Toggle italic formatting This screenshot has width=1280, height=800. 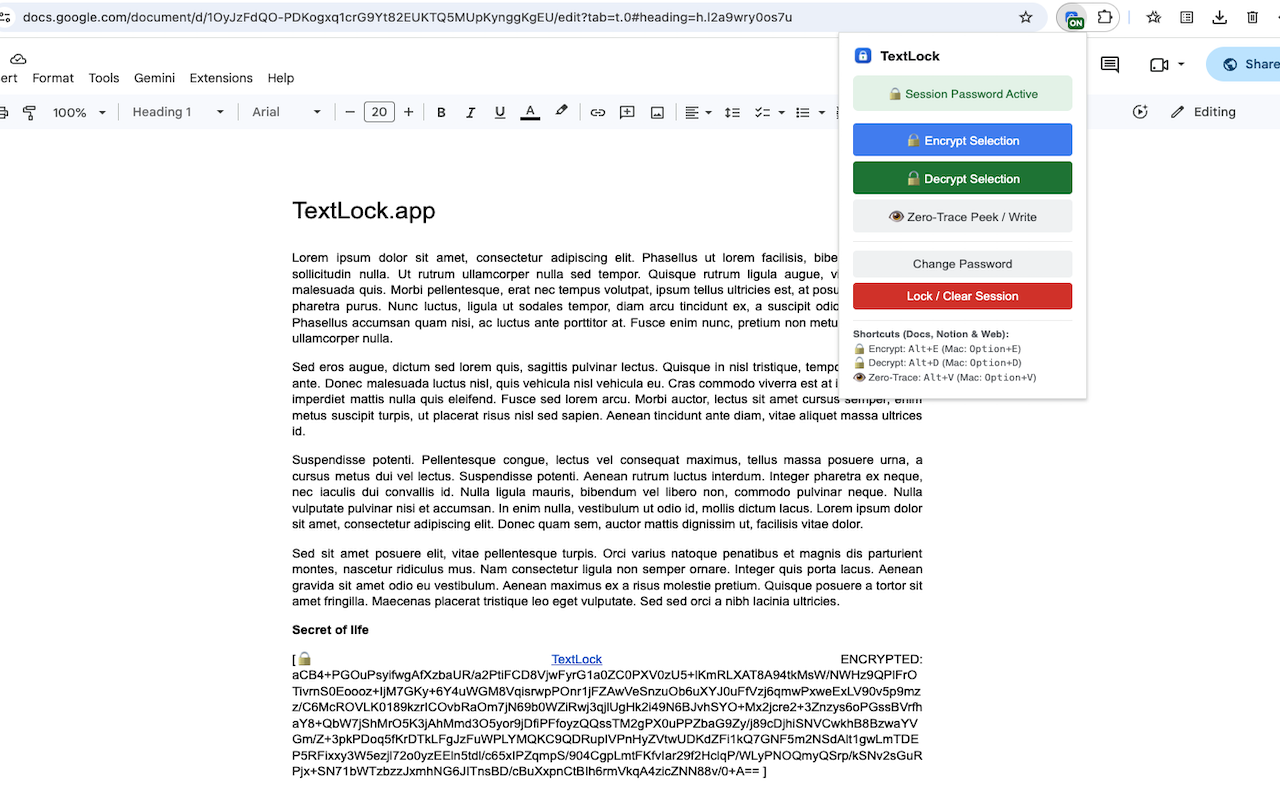point(470,112)
